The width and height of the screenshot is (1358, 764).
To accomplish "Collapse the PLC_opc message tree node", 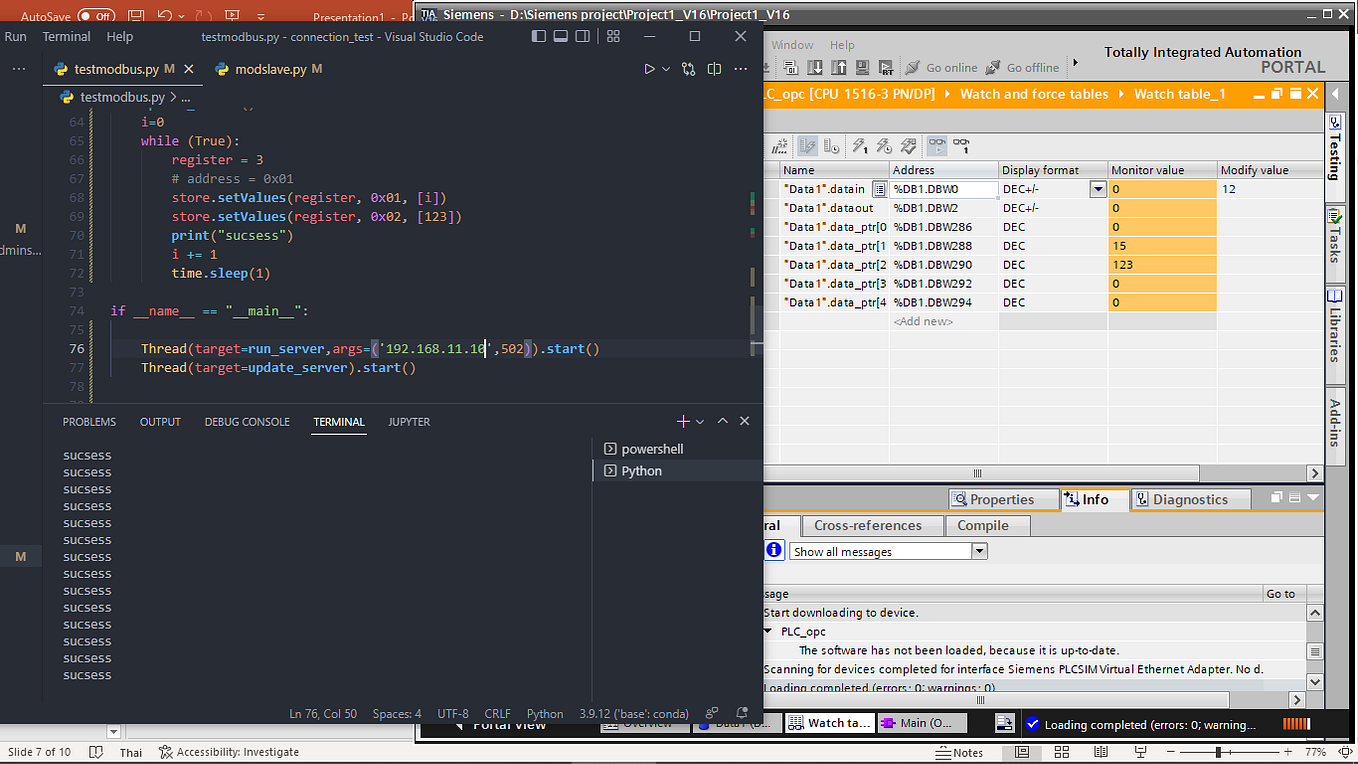I will pyautogui.click(x=769, y=631).
